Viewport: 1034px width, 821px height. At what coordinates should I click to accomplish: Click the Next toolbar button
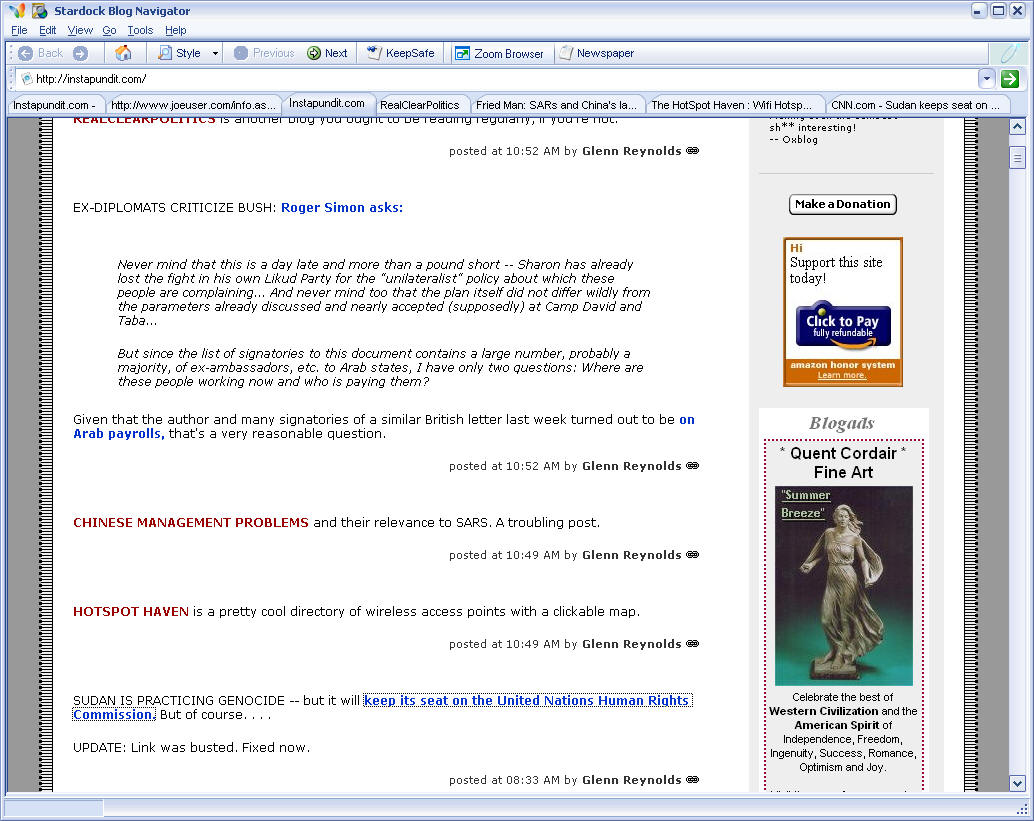tap(327, 53)
